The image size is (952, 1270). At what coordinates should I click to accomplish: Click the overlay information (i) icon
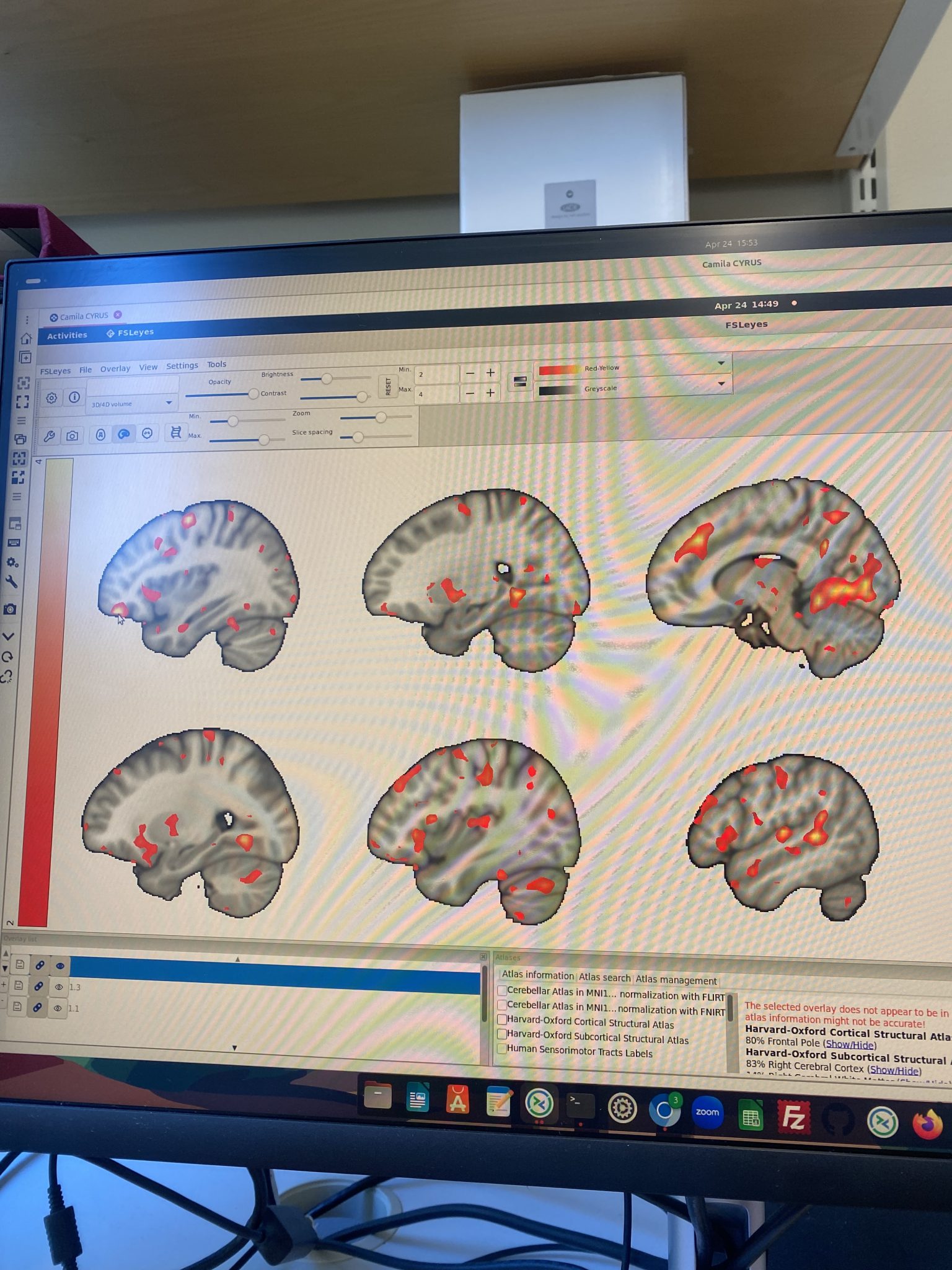74,397
